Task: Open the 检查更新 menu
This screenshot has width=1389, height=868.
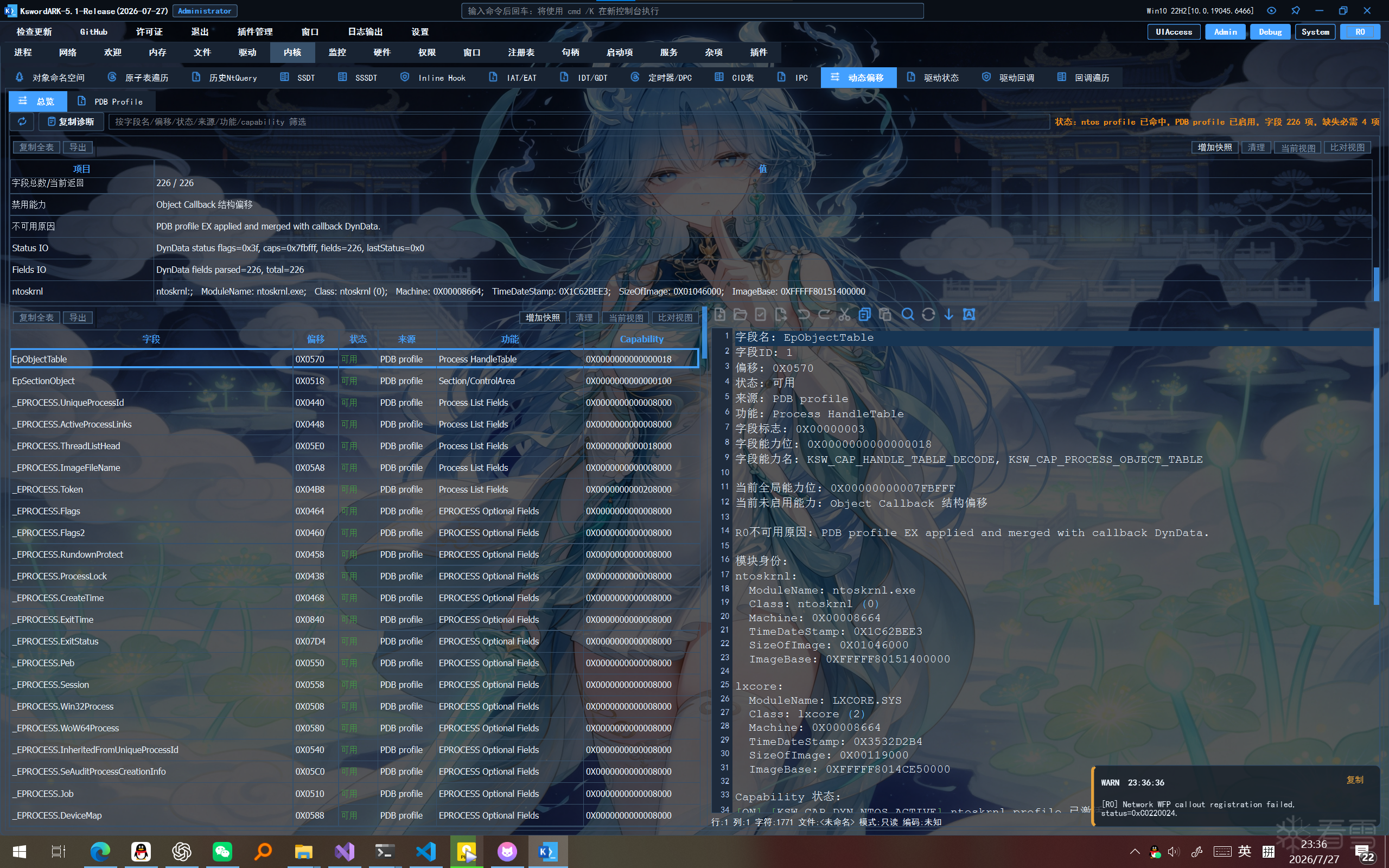Action: click(34, 32)
